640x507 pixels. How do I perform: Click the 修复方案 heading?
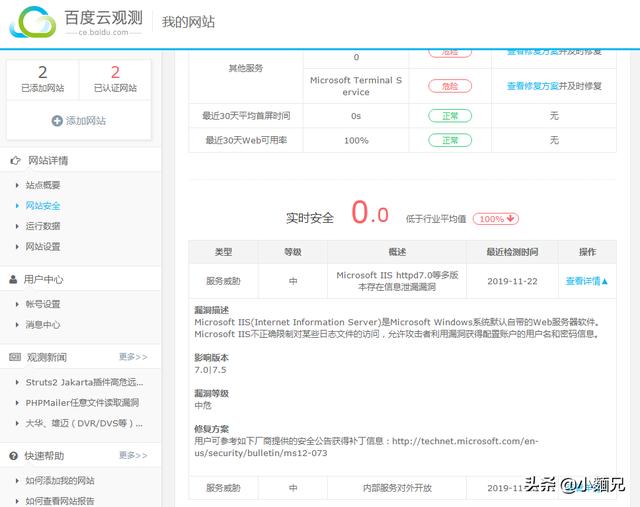(211, 429)
